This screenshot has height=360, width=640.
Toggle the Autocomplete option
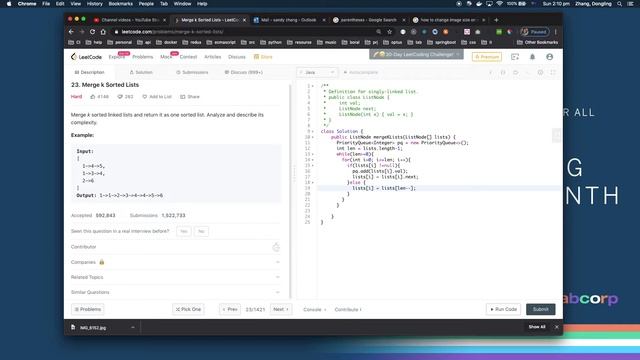pos(361,72)
